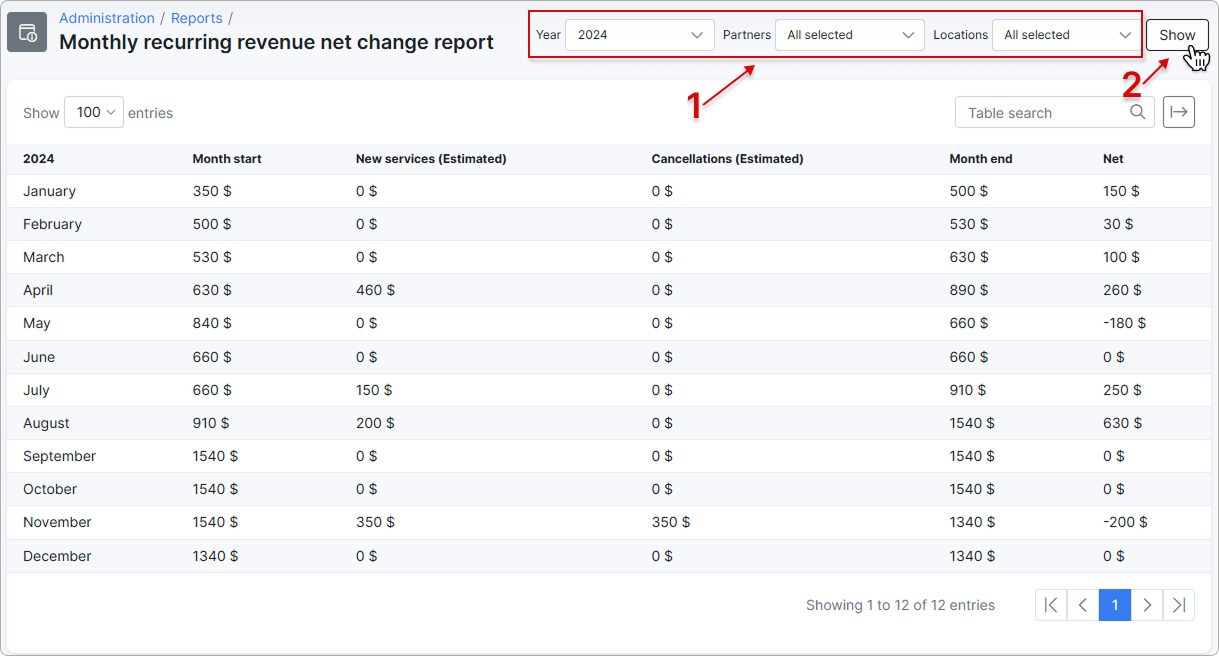1219x656 pixels.
Task: Click the magnifier icon in Table search
Action: [1138, 112]
